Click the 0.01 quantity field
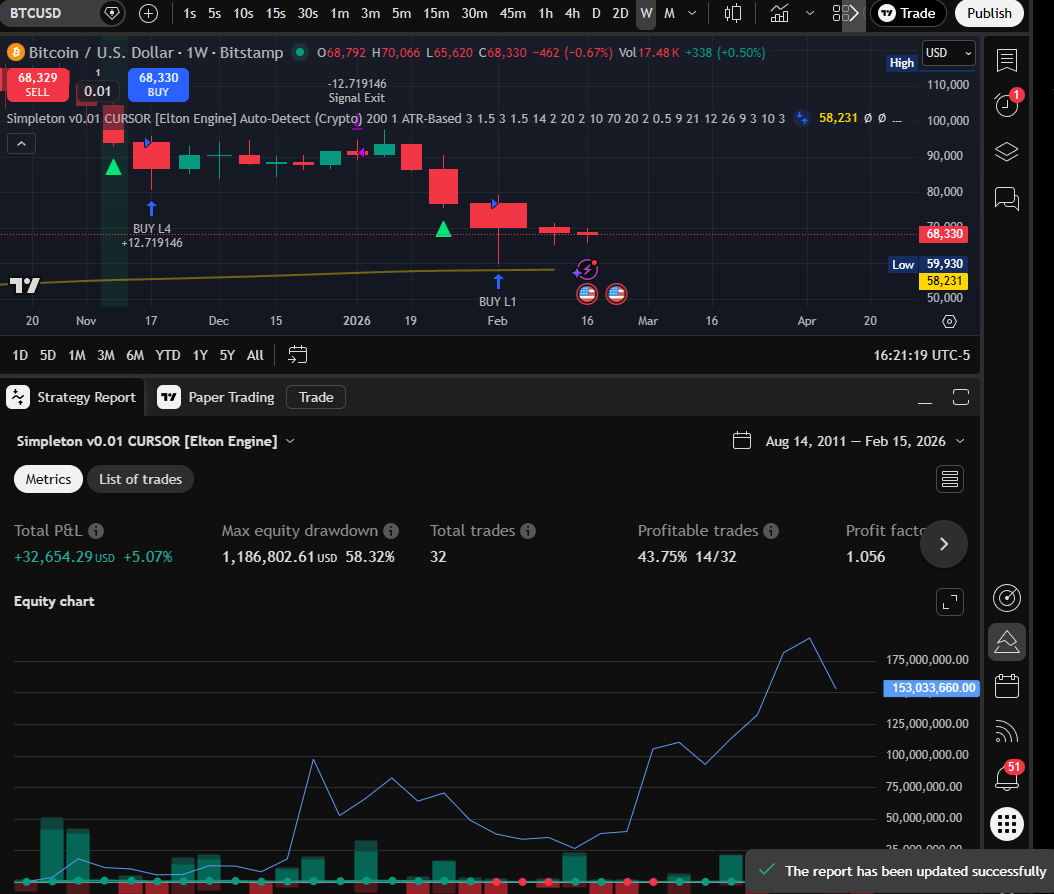This screenshot has width=1054, height=894. (98, 90)
